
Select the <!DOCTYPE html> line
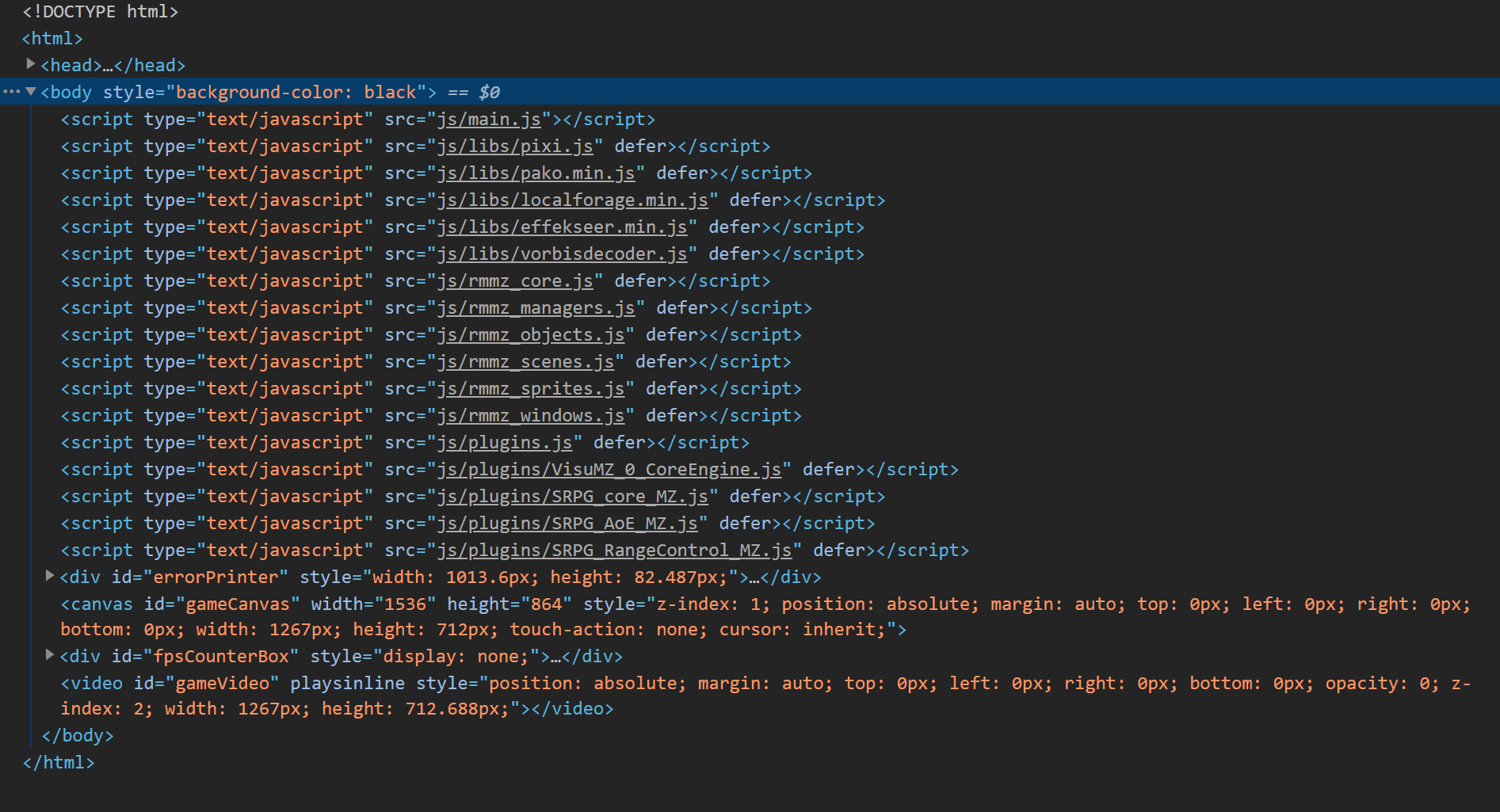click(101, 12)
